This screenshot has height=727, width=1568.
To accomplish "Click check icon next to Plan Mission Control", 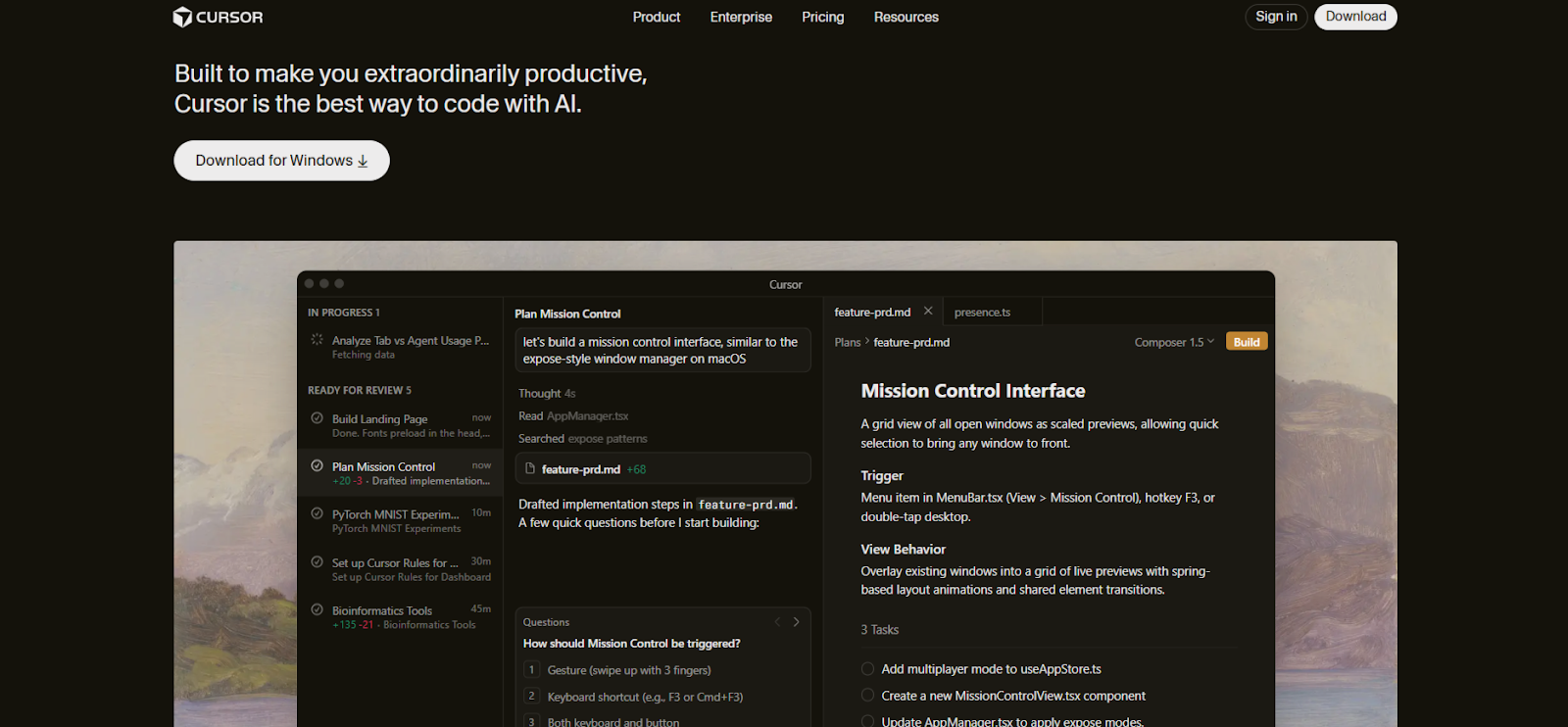I will click(317, 465).
